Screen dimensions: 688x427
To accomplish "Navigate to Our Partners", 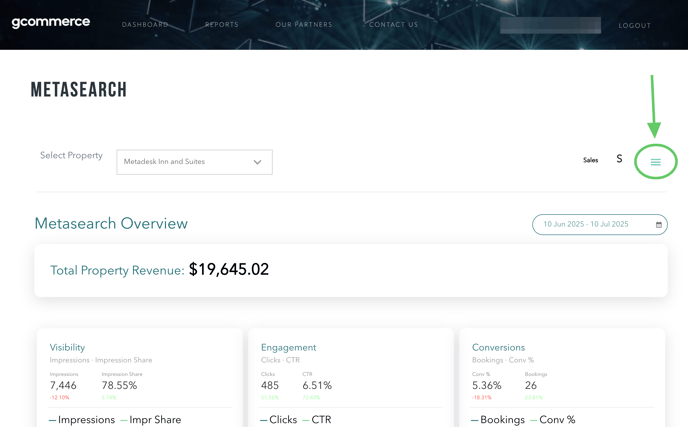I will coord(304,25).
